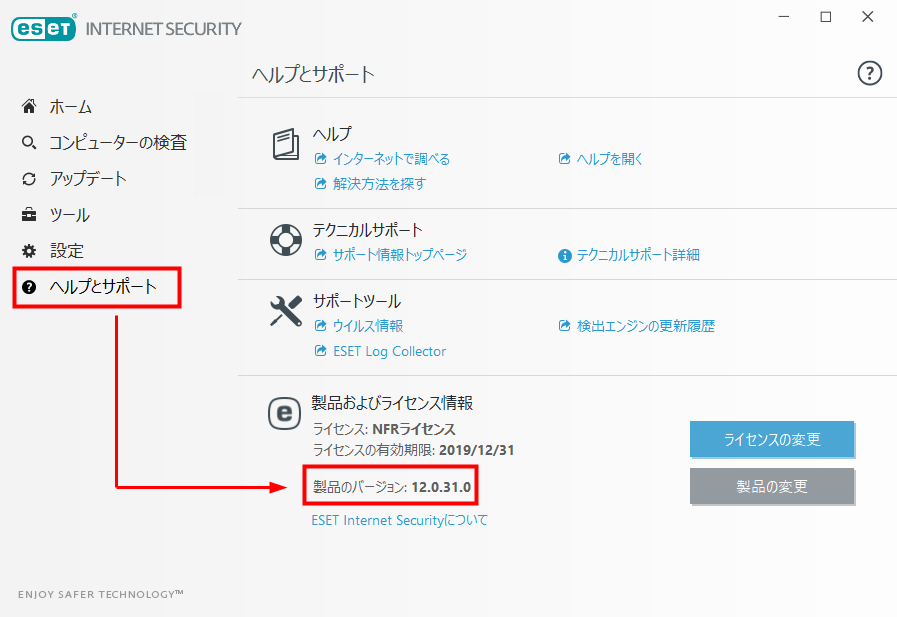Launch the ESET Log Collector link
897x617 pixels.
coord(389,351)
